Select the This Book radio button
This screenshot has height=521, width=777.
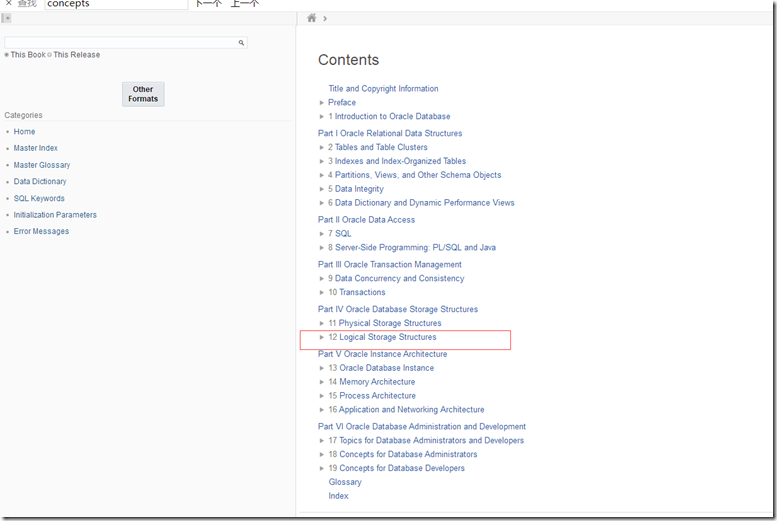[7, 55]
